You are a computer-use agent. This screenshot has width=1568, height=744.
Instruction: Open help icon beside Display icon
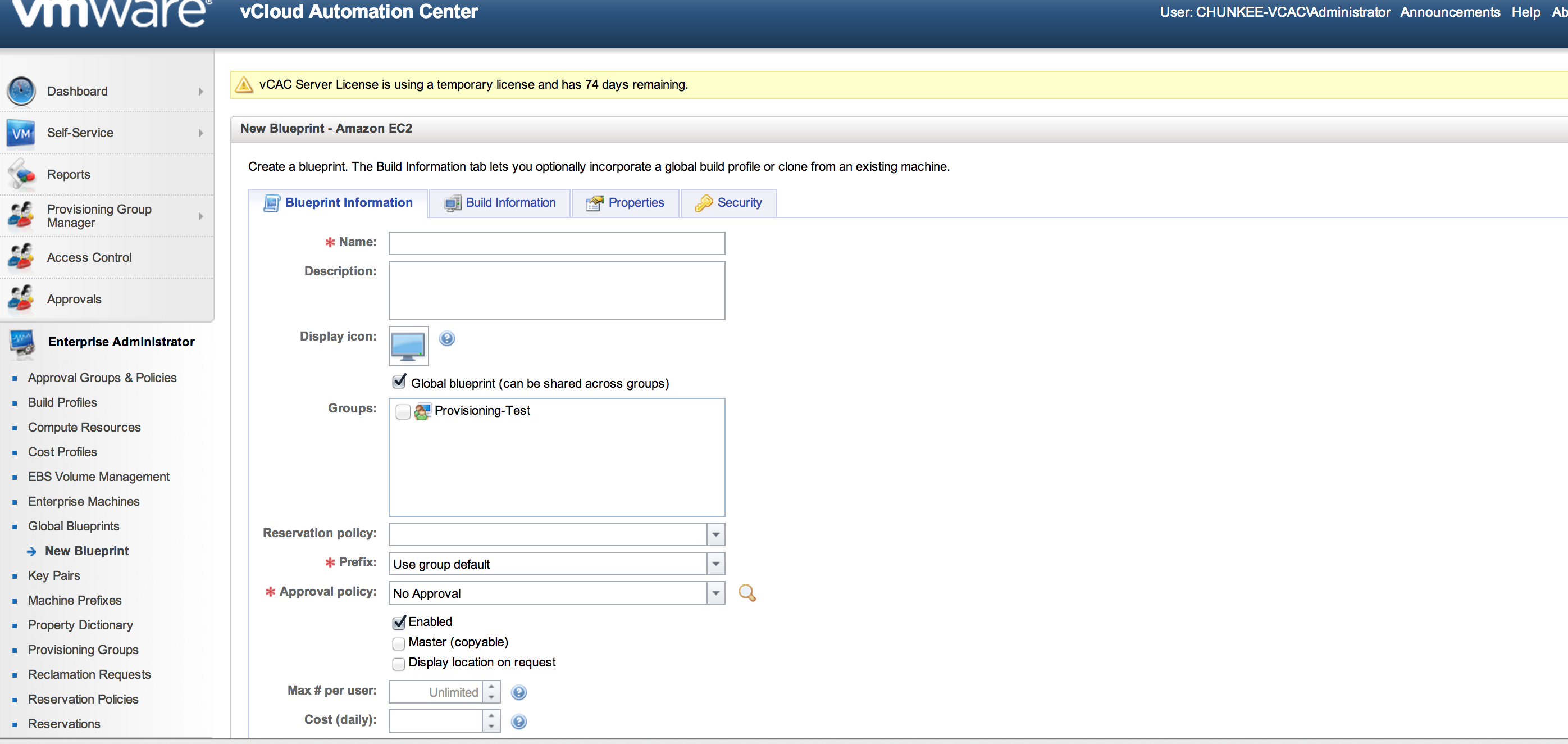447,338
